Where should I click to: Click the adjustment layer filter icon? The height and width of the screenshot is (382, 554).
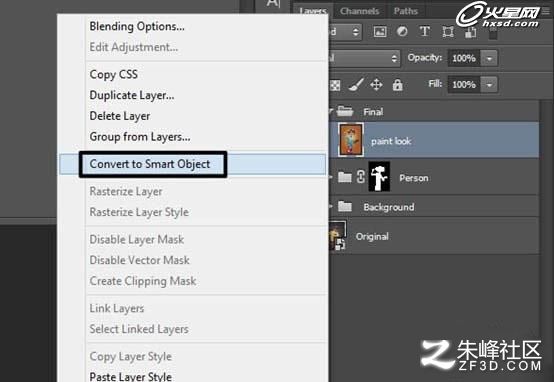(x=402, y=32)
